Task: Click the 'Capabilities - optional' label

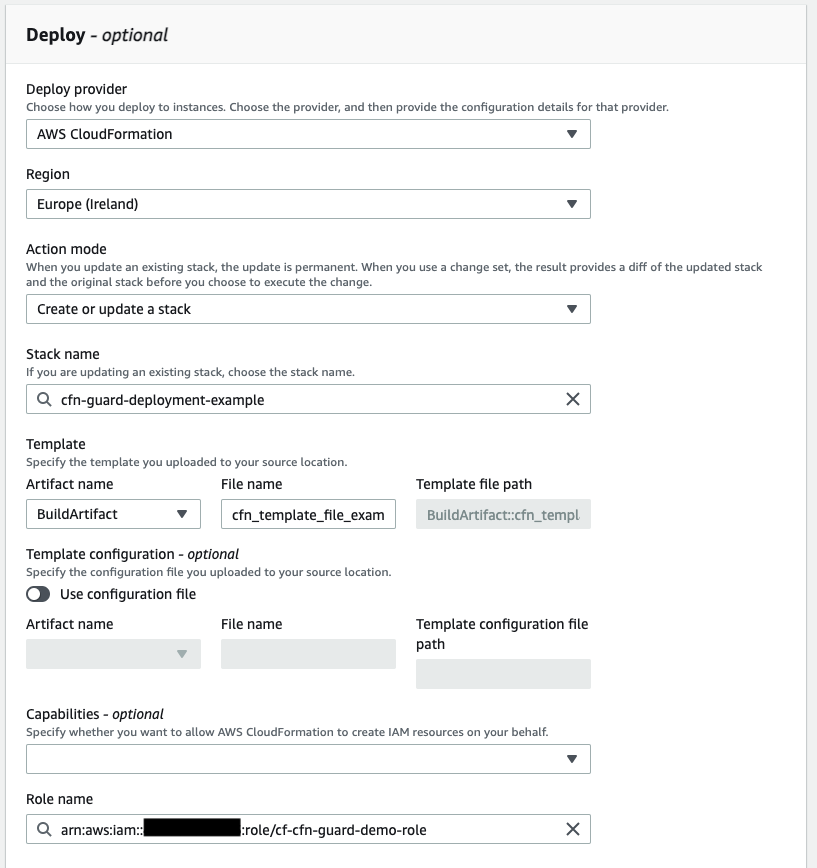Action: (x=95, y=714)
